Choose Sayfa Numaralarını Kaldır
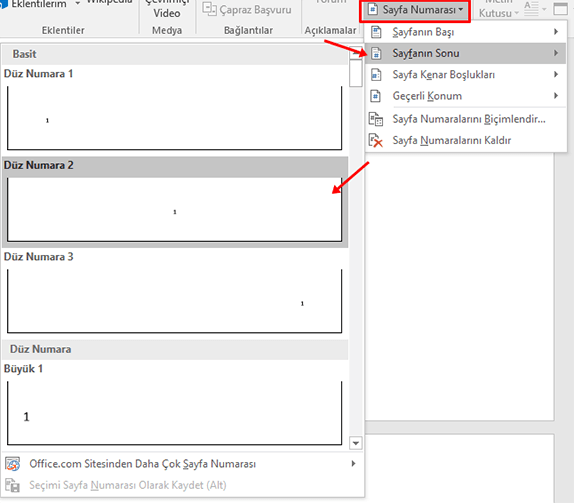Image resolution: width=574 pixels, height=503 pixels. 466,141
